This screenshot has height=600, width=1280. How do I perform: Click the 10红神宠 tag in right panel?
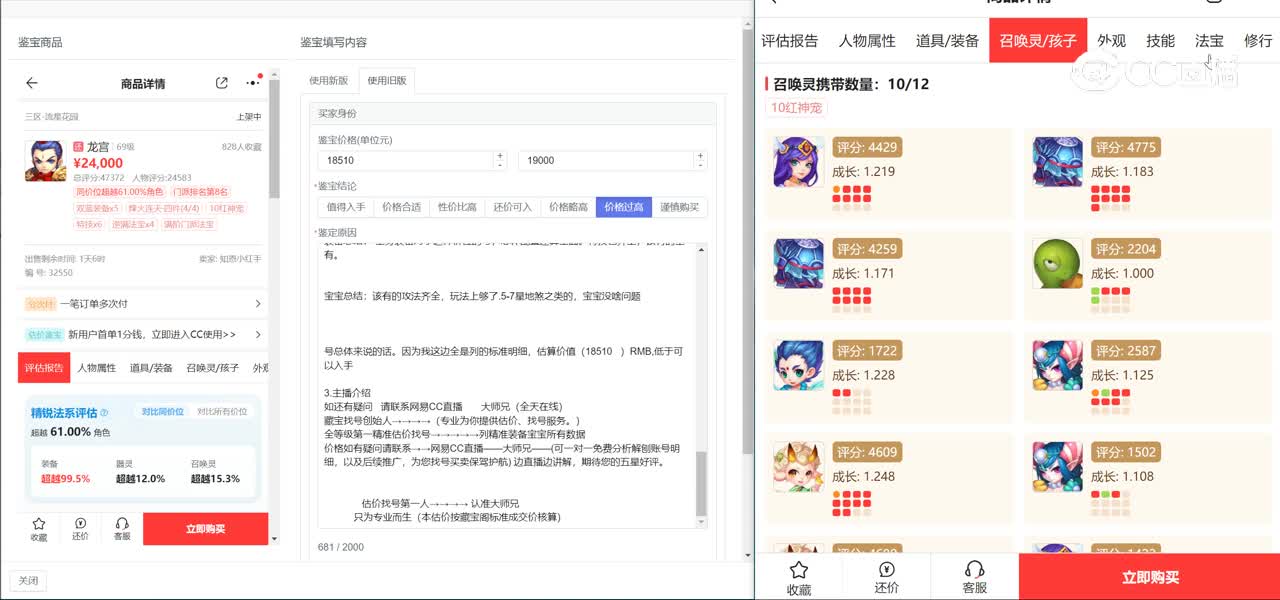point(797,108)
